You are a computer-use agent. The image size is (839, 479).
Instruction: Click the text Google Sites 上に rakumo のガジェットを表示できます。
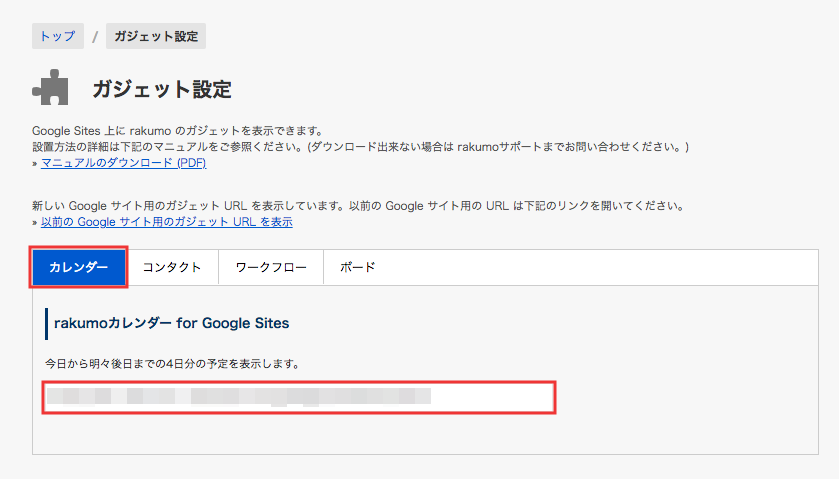pos(178,131)
